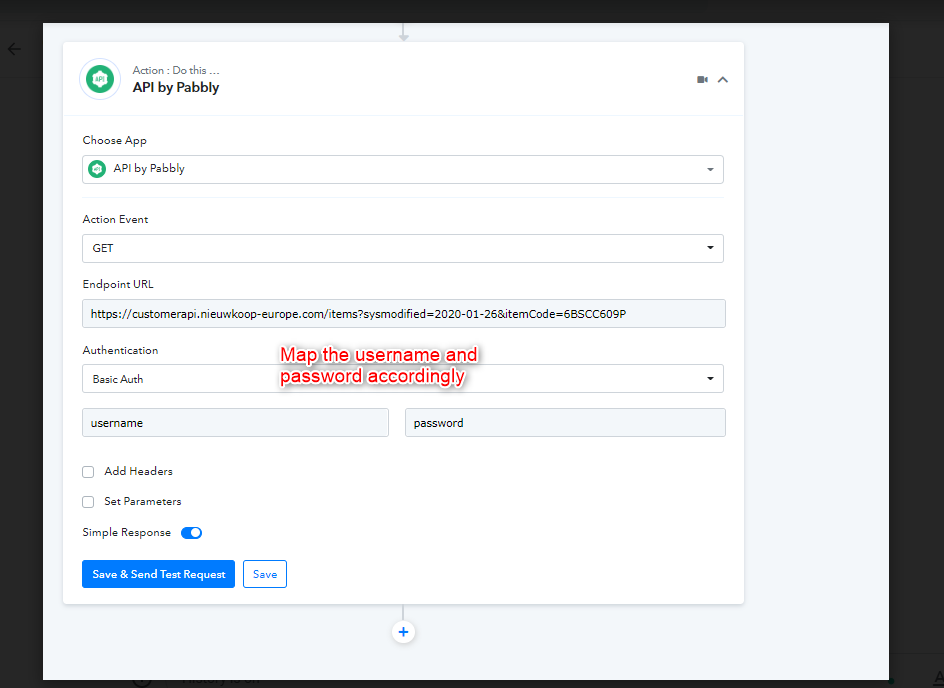Collapse the action step with chevron
Image resolution: width=944 pixels, height=688 pixels.
[x=723, y=79]
